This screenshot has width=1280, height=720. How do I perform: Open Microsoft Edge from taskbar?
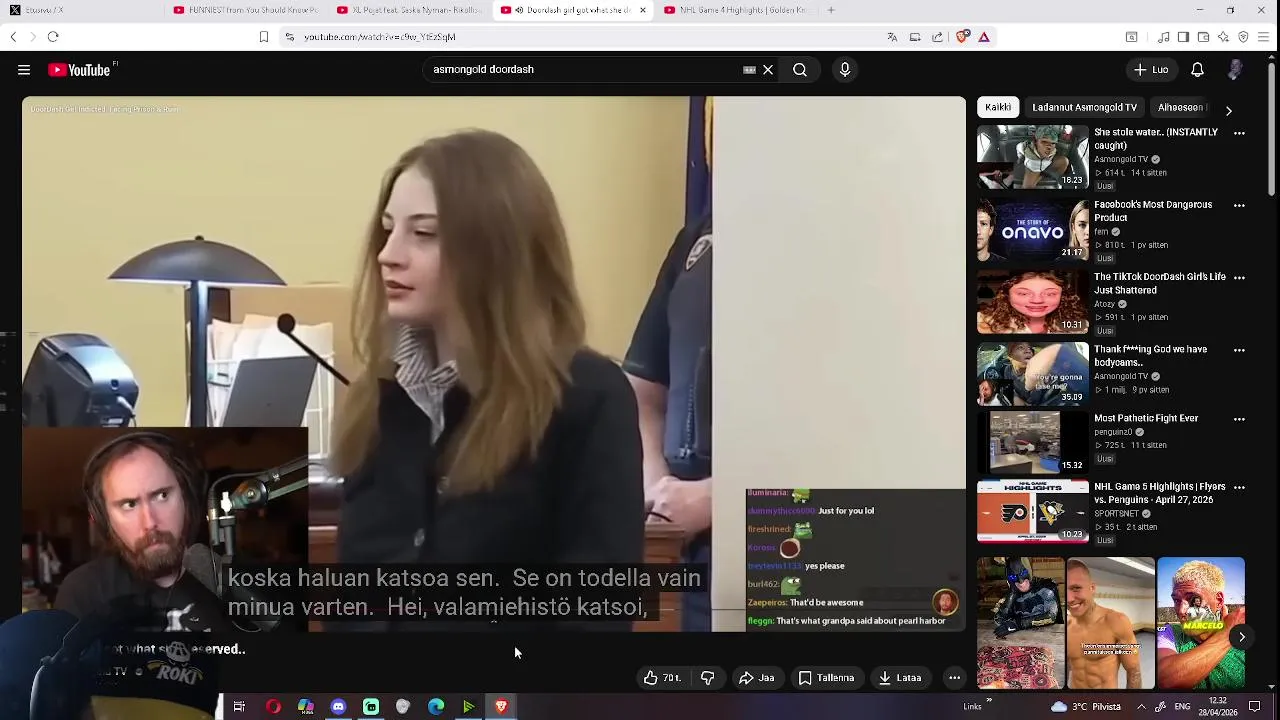[436, 707]
